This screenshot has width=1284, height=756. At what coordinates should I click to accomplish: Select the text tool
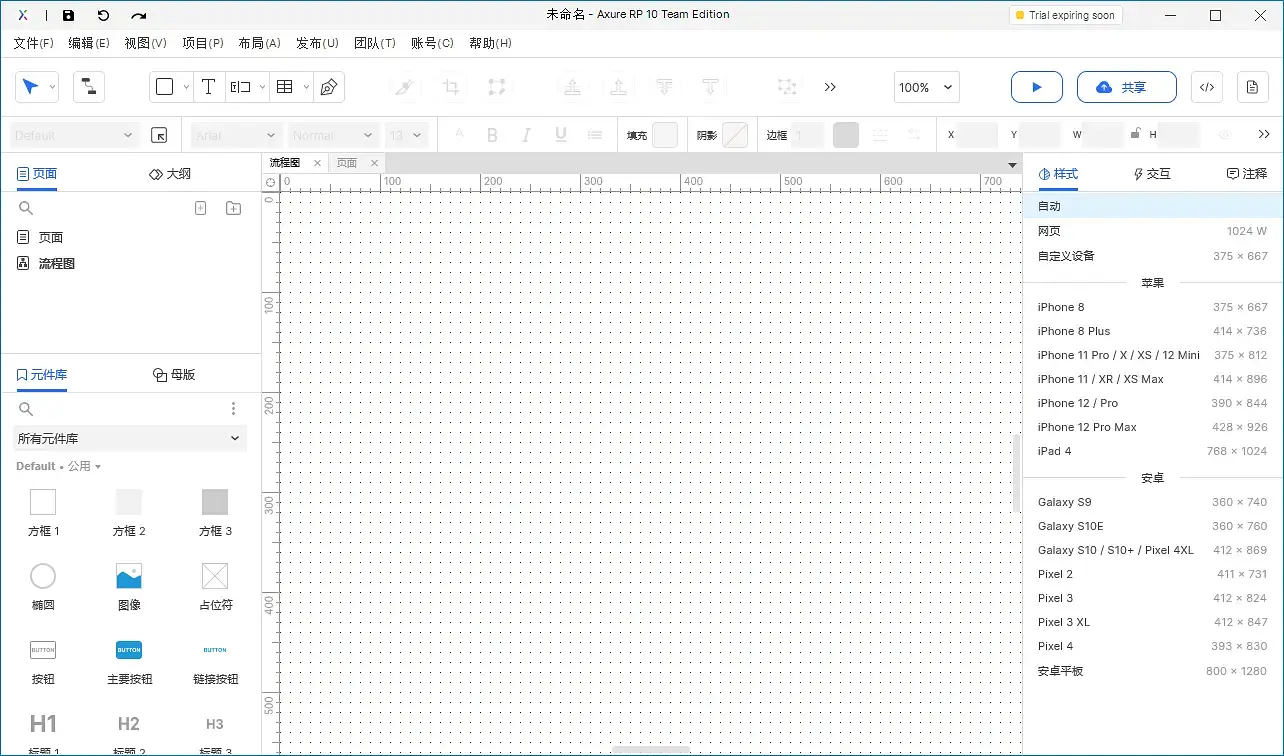208,87
